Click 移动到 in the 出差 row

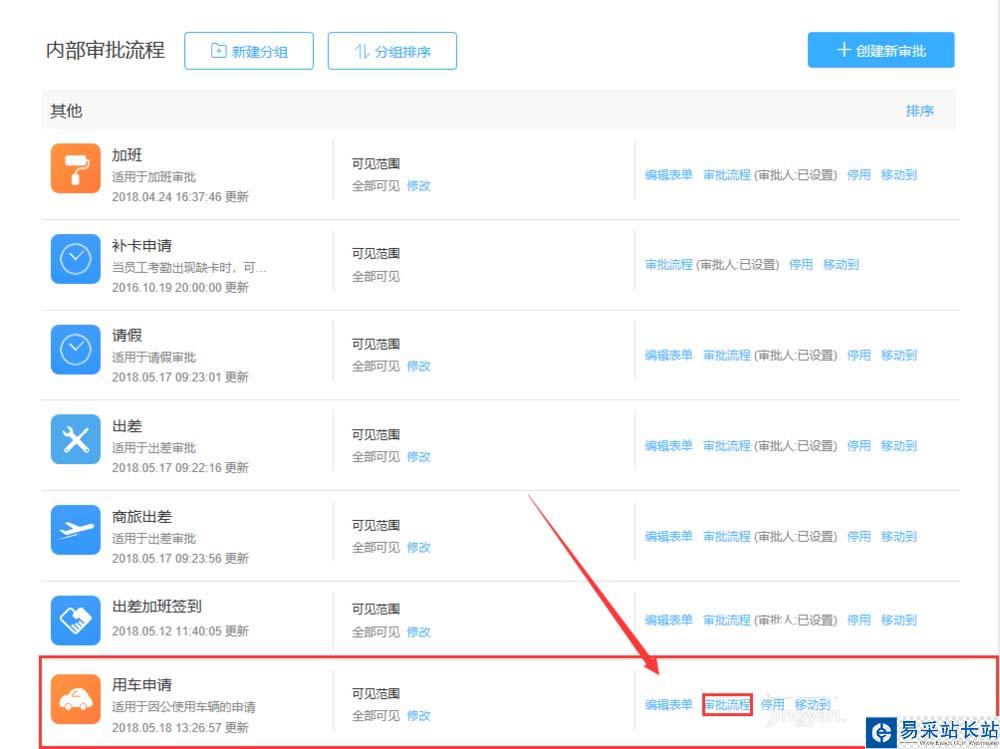(x=899, y=446)
